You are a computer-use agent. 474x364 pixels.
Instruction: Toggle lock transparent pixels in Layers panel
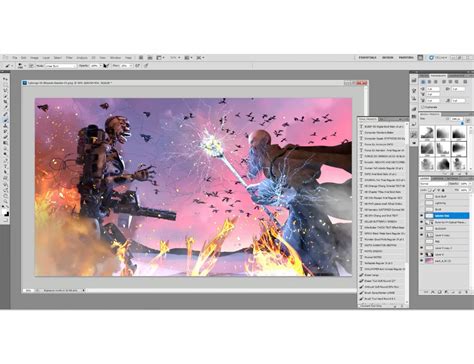pos(430,190)
